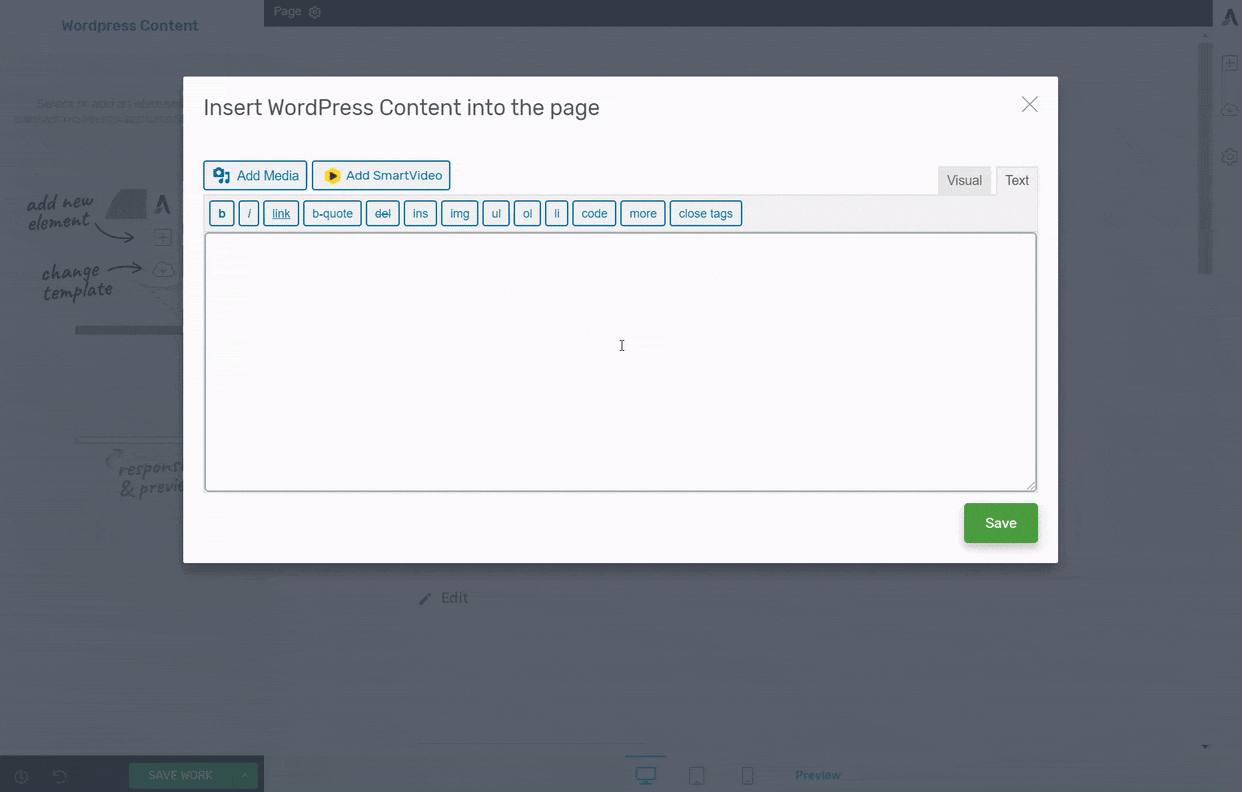Switch to the Text editor tab
This screenshot has width=1242, height=792.
(x=1017, y=180)
